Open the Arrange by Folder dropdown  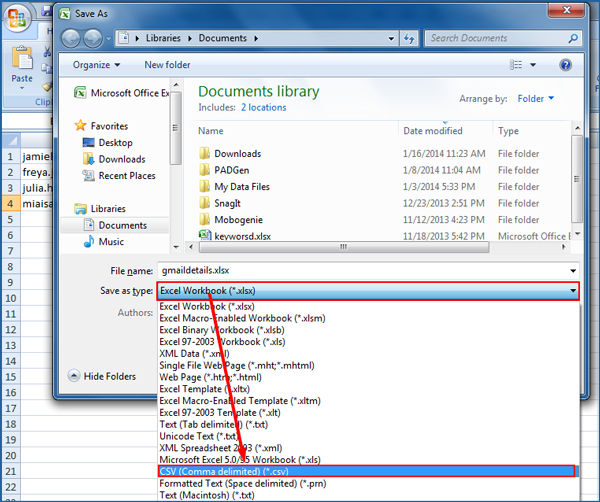click(536, 99)
